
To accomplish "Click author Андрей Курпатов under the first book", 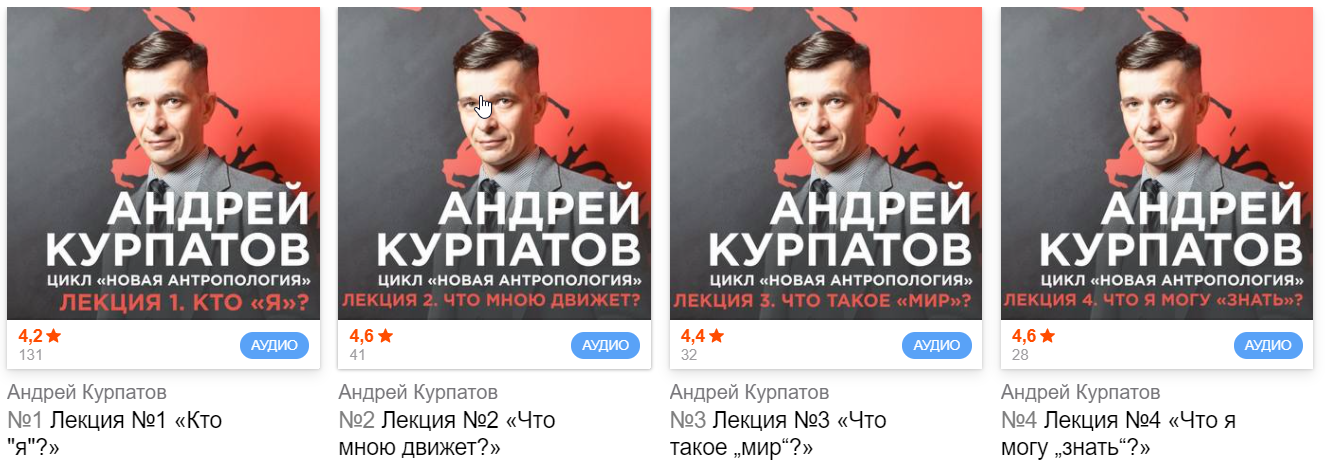I will pos(87,392).
